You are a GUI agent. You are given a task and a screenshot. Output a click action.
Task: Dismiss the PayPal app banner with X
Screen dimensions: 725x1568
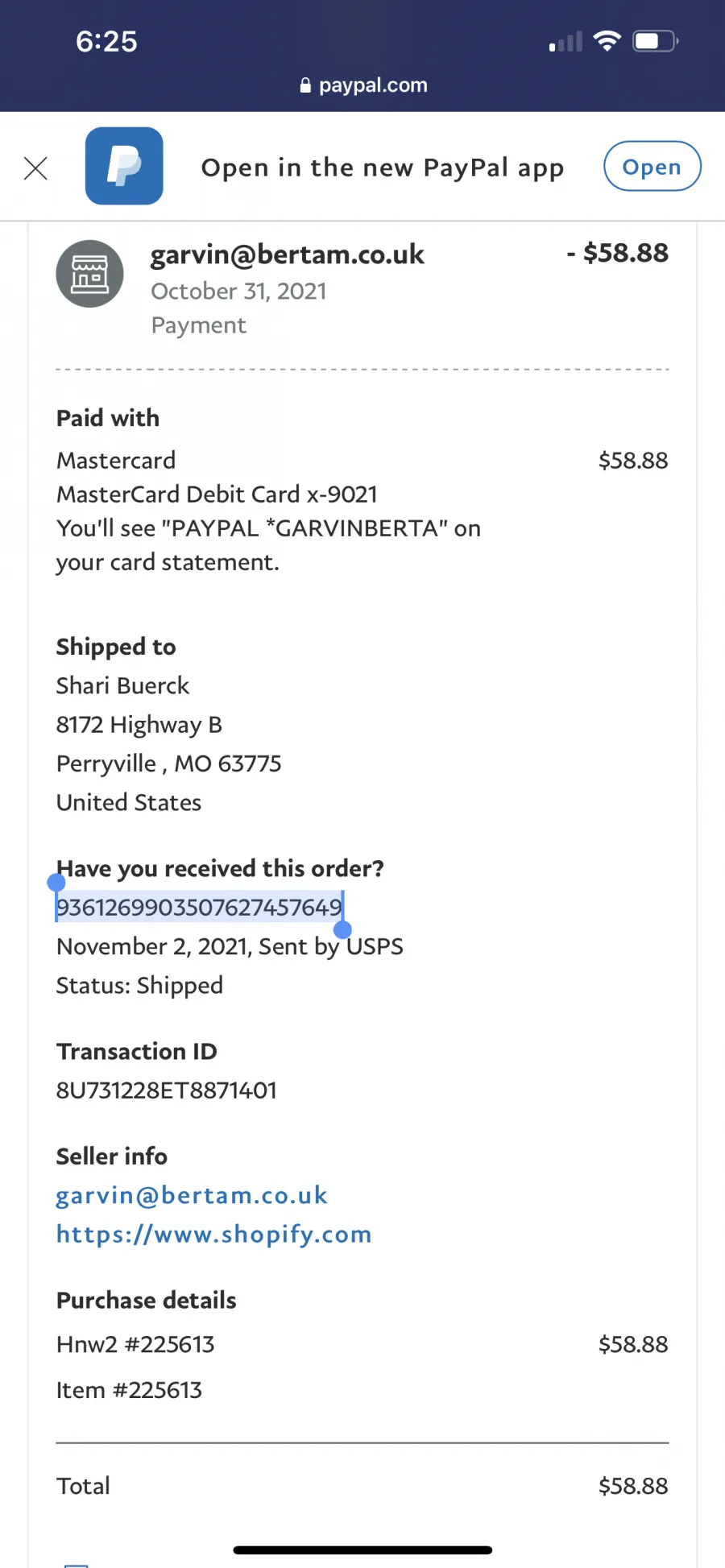[35, 168]
